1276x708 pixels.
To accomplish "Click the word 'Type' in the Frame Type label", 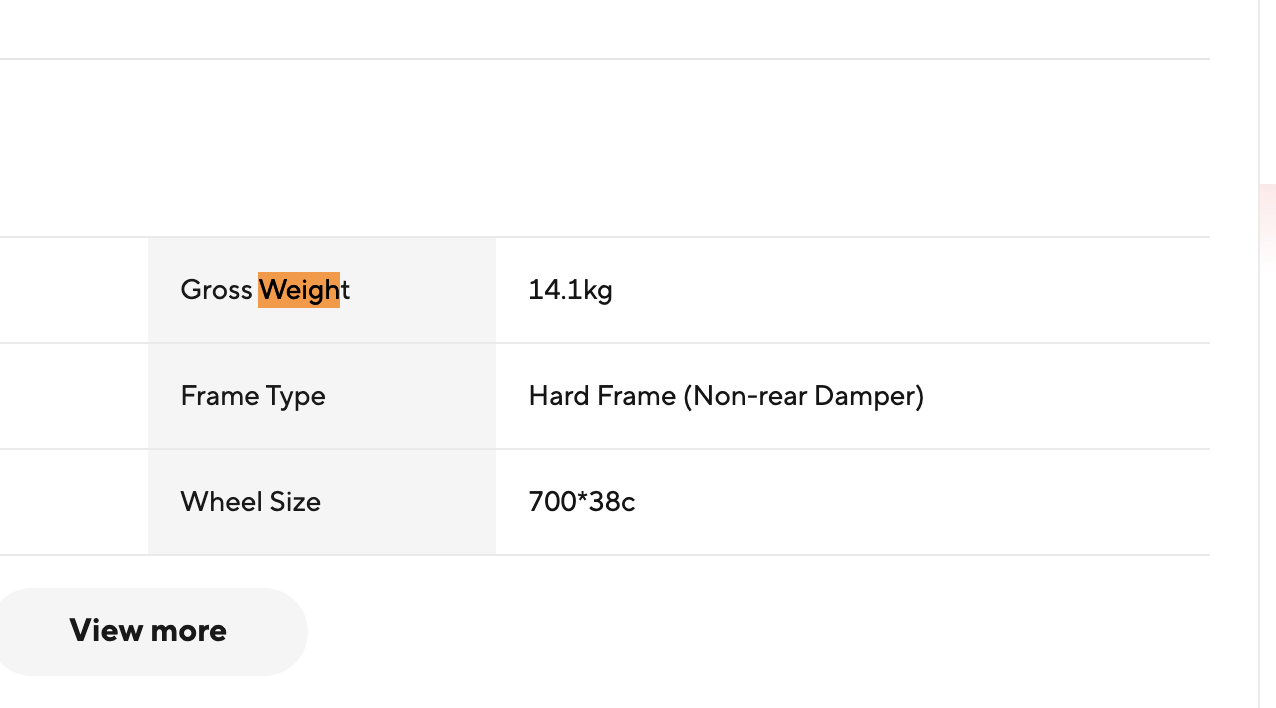I will pos(296,397).
